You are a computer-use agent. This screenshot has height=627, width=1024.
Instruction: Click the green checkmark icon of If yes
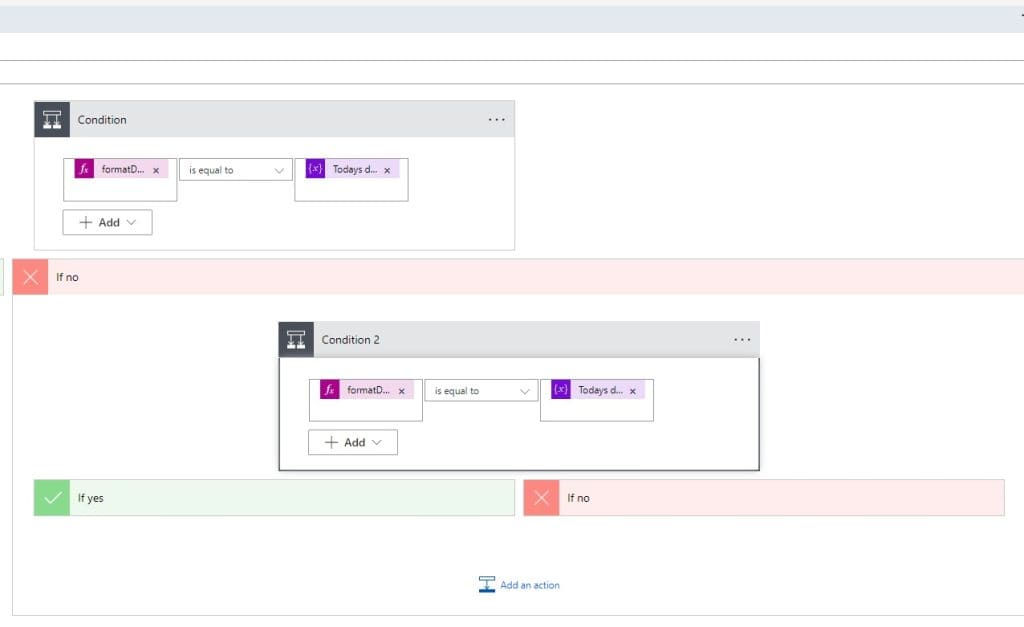click(52, 498)
